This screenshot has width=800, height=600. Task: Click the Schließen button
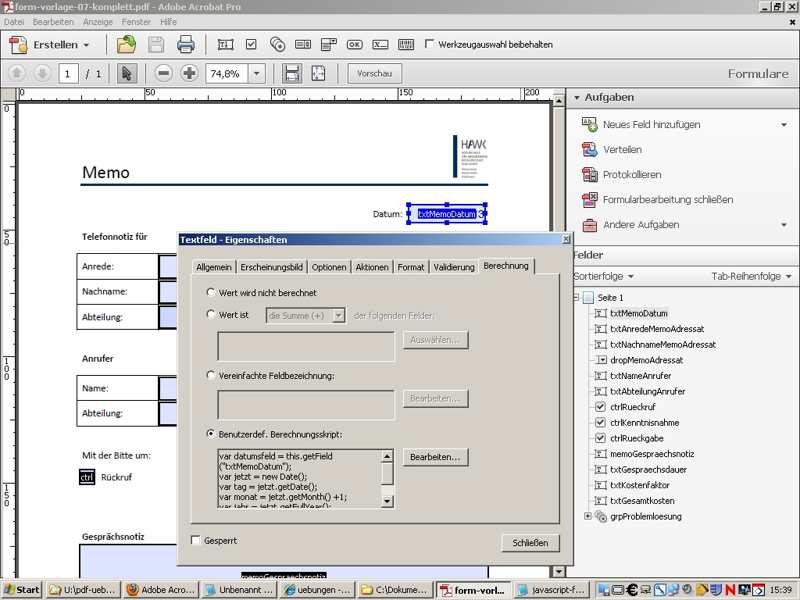(x=530, y=543)
